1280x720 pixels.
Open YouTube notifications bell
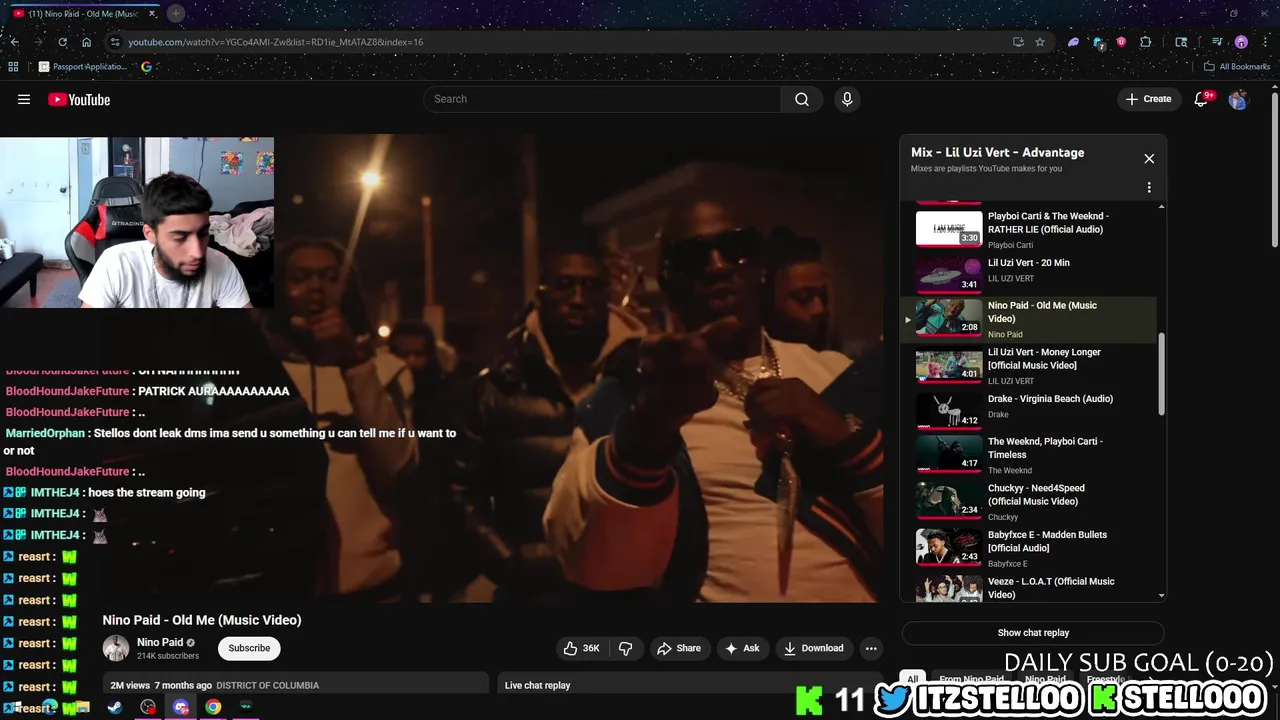point(1202,99)
